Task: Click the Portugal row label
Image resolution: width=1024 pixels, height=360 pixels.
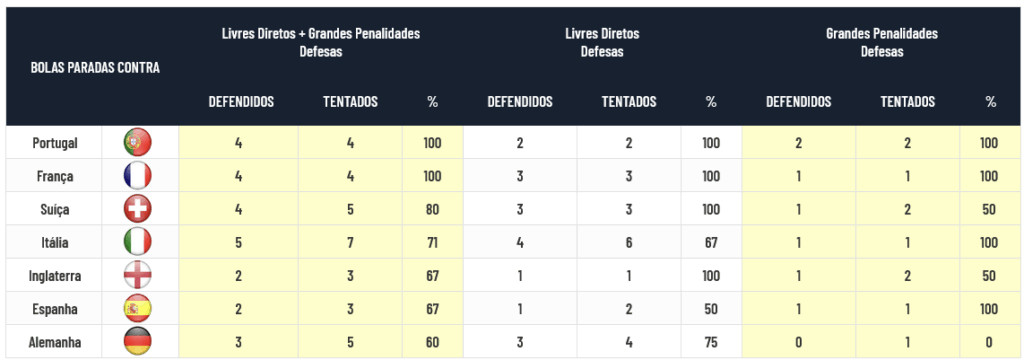Action: tap(55, 142)
